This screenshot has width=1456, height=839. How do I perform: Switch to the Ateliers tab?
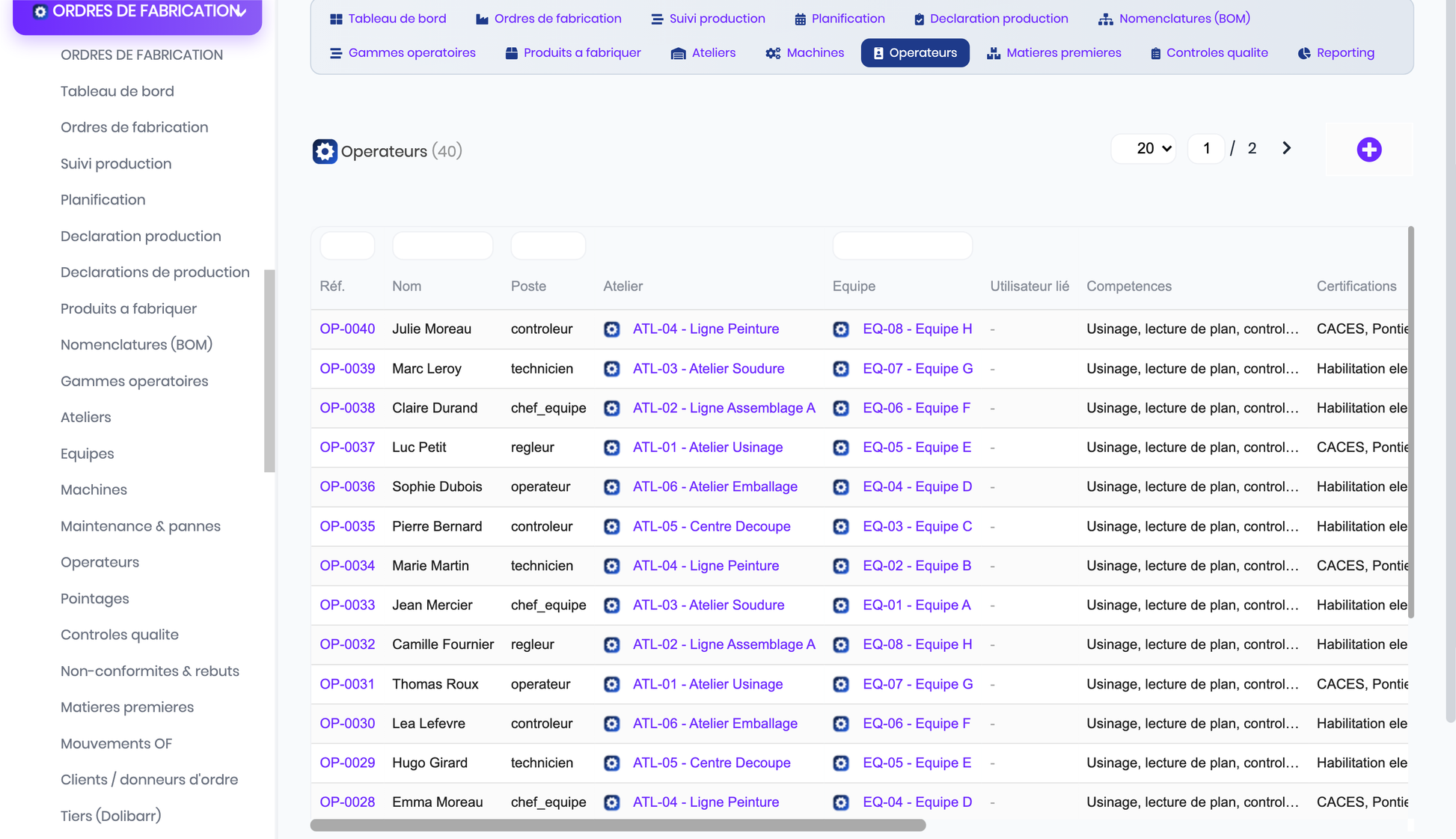coord(703,53)
